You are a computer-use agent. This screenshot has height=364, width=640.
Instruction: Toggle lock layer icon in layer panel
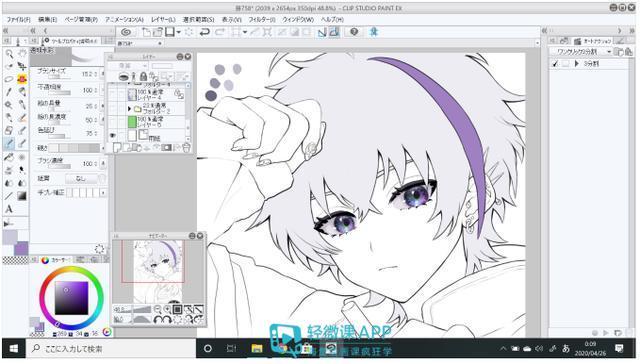[x=144, y=76]
